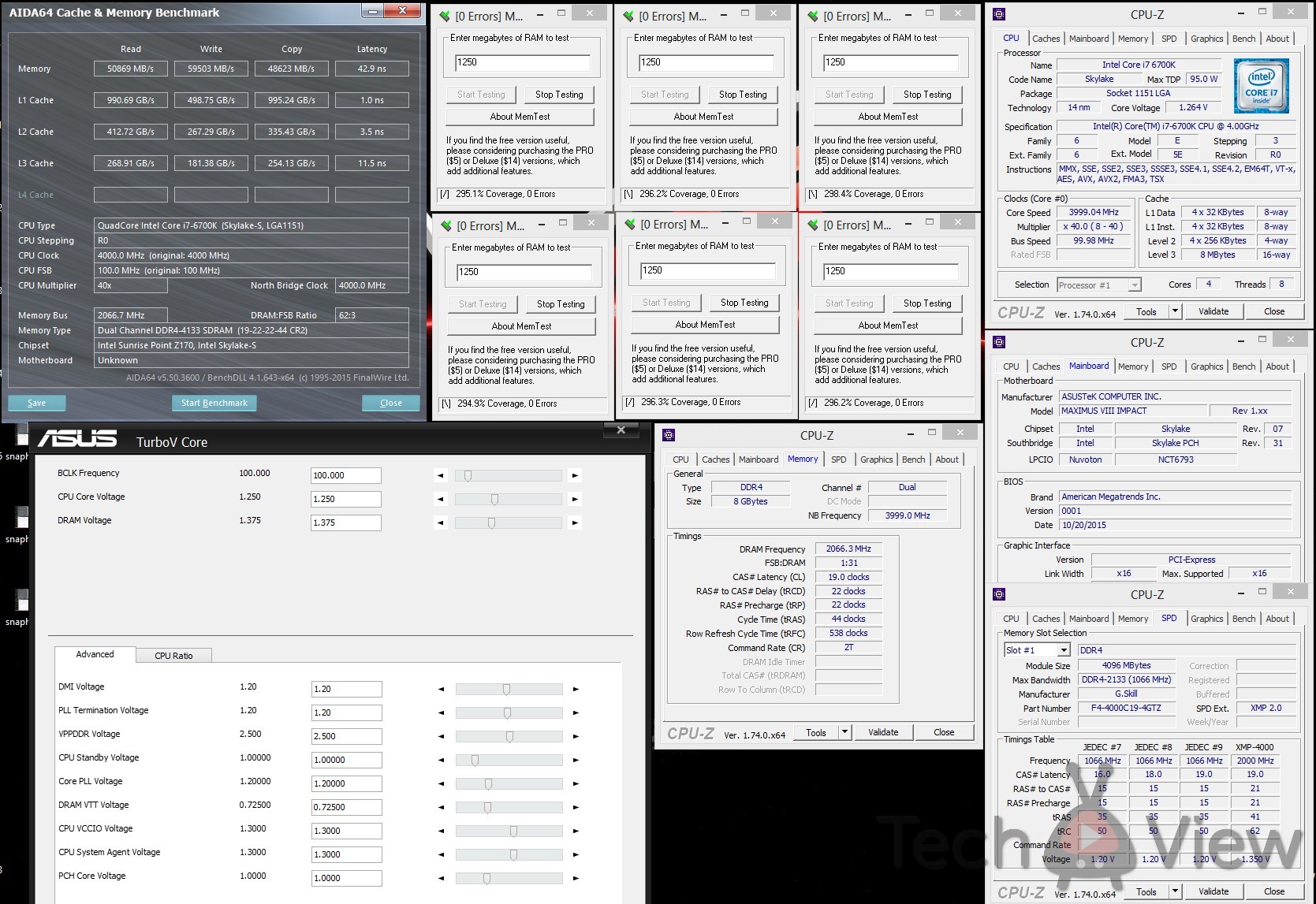This screenshot has width=1316, height=904.
Task: Click the left arrow to decrease DRAM Voltage
Action: (441, 523)
